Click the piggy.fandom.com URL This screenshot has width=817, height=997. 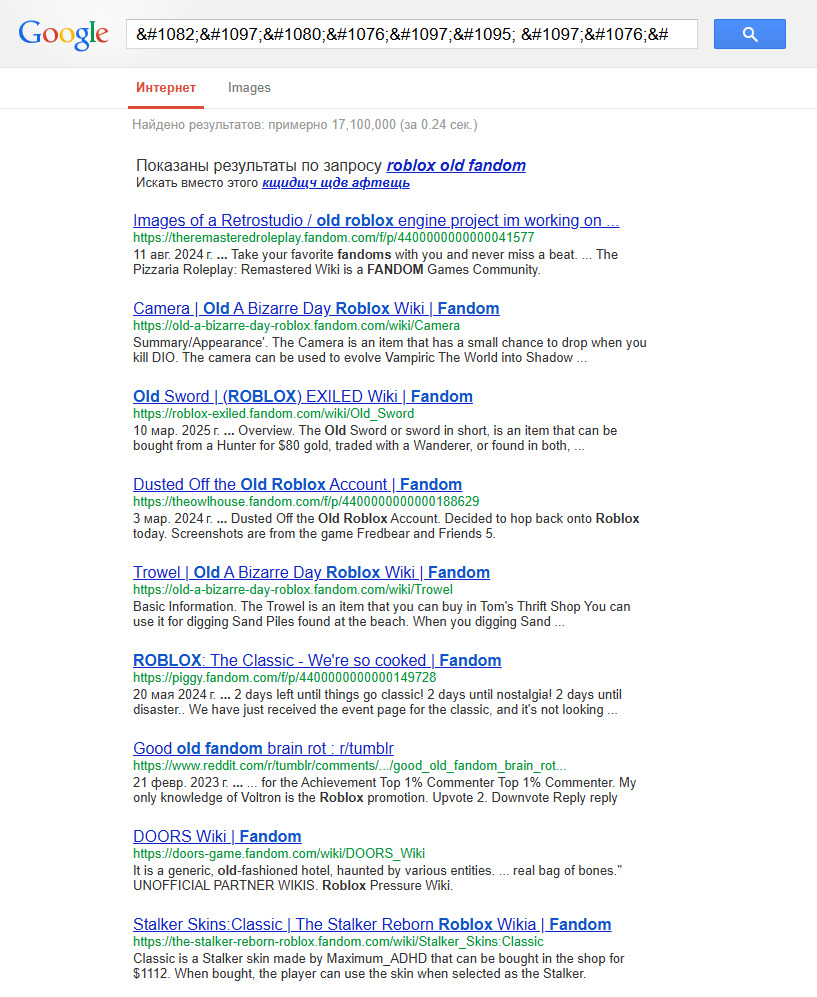[284, 678]
